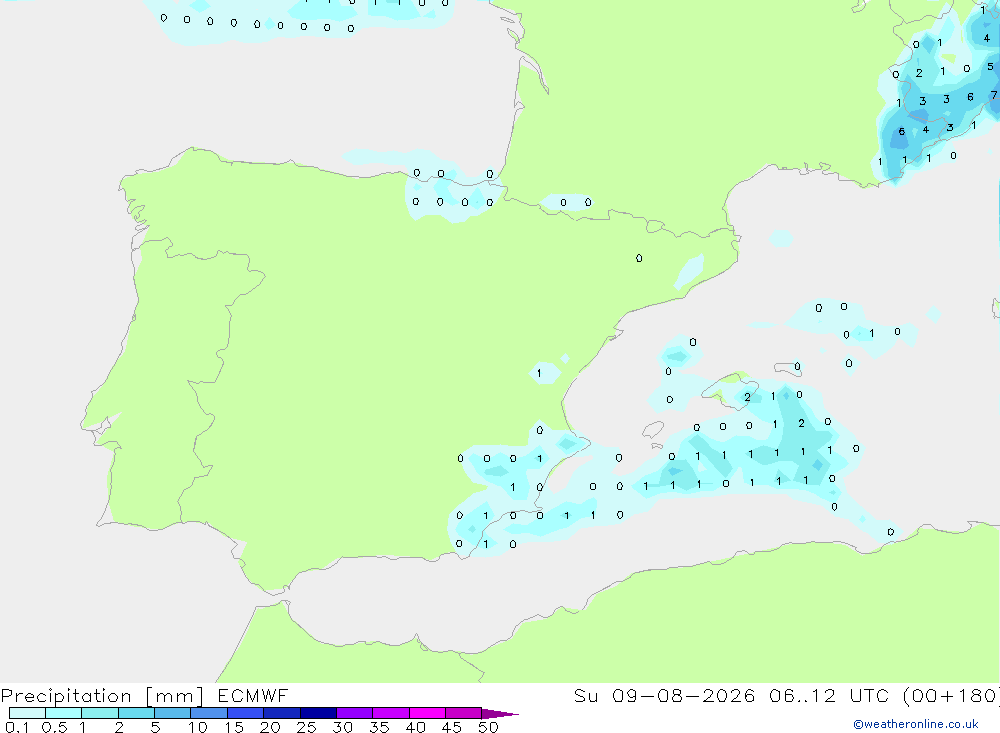Image resolution: width=1000 pixels, height=733 pixels.
Task: Click the 'ECMWF' model label
Action: pyautogui.click(x=253, y=696)
